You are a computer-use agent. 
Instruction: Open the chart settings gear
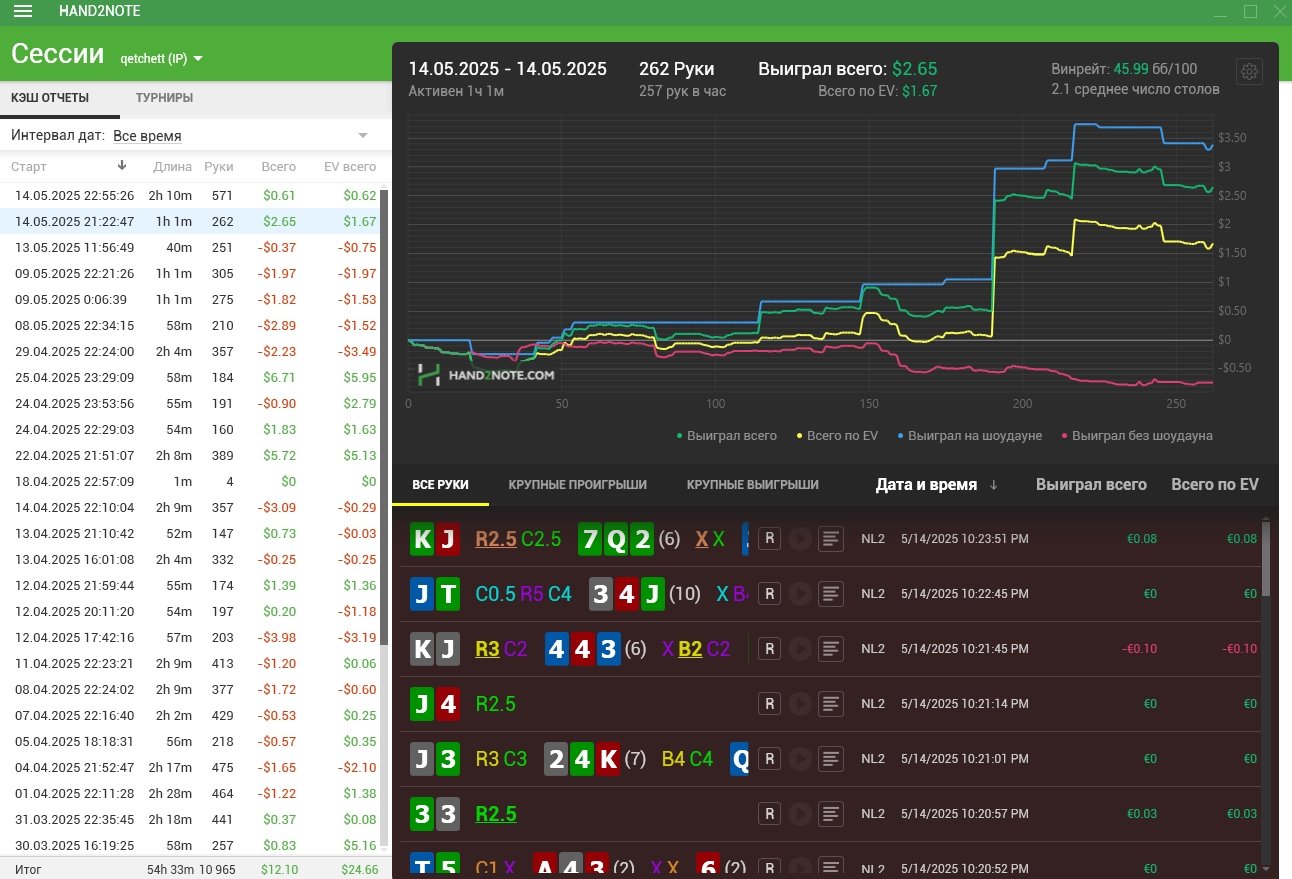tap(1249, 72)
